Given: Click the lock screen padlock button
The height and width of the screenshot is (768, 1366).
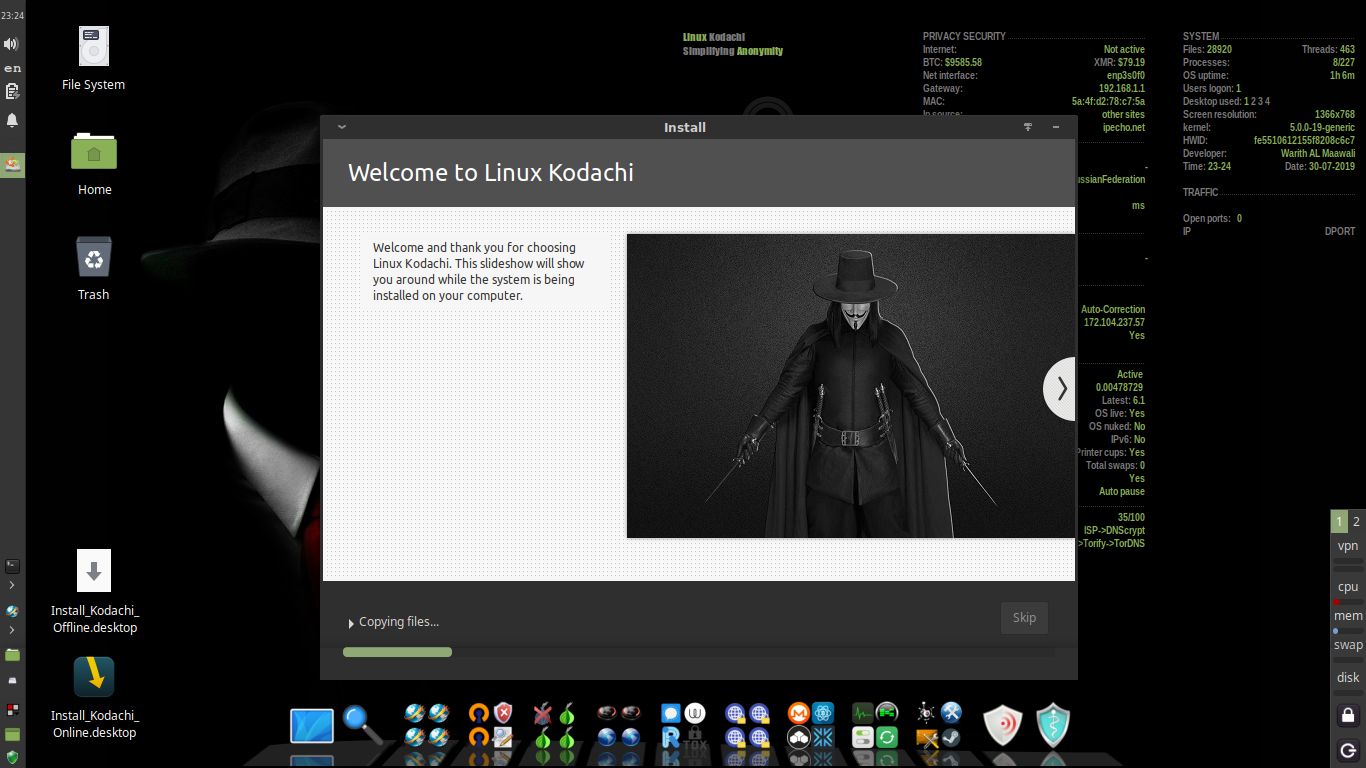Looking at the screenshot, I should [x=1348, y=715].
